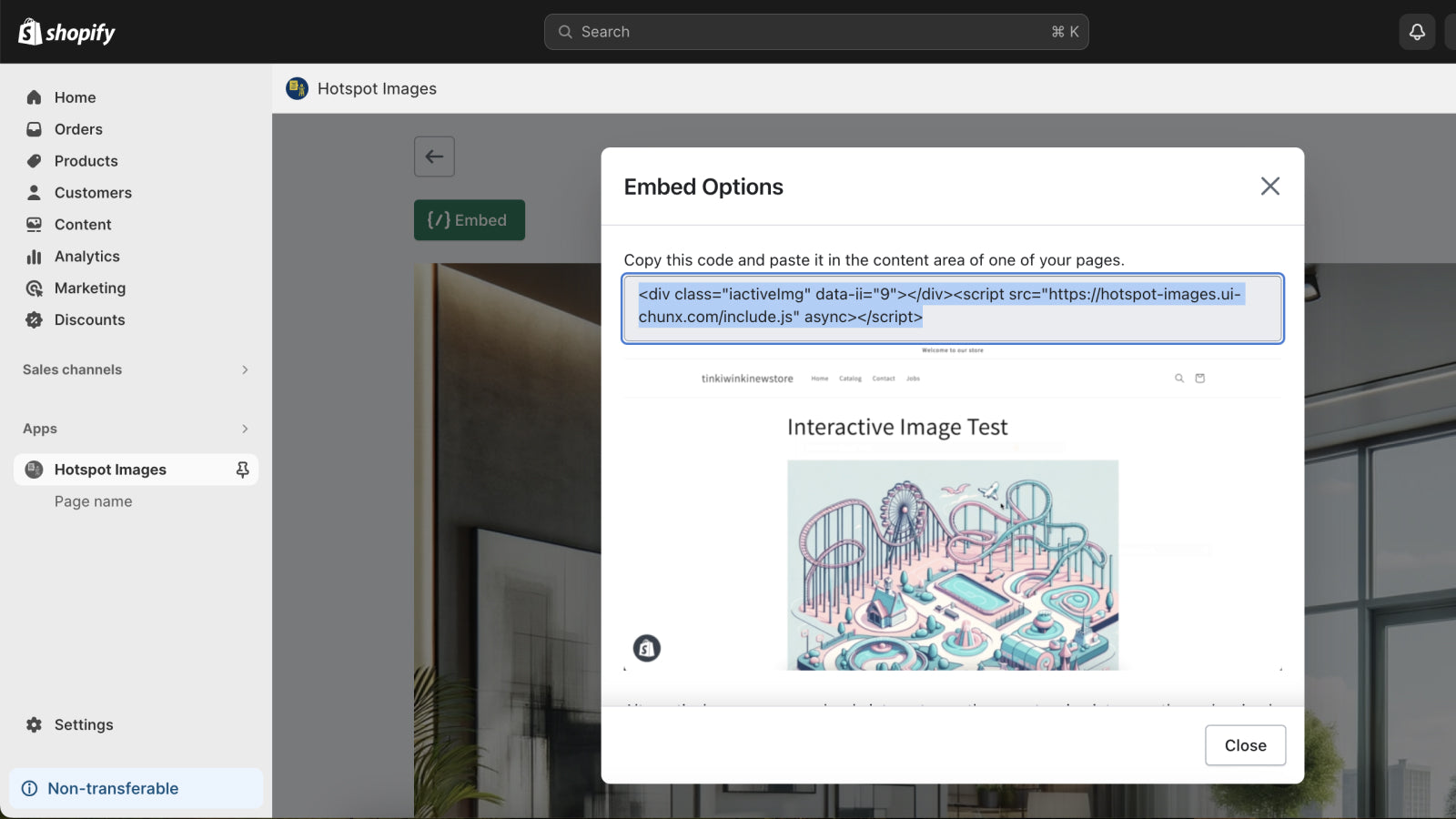Select Contact in the store preview navigation
Image resolution: width=1456 pixels, height=819 pixels.
click(884, 379)
